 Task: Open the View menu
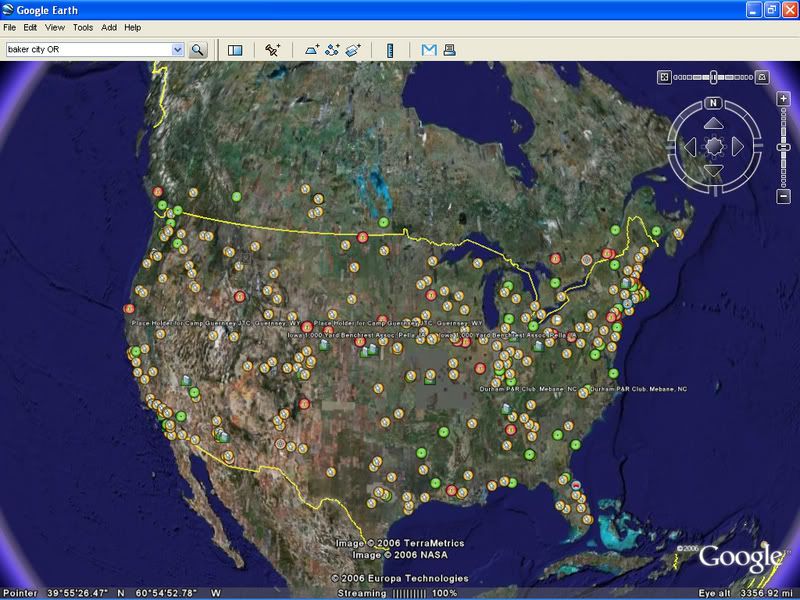pos(55,28)
